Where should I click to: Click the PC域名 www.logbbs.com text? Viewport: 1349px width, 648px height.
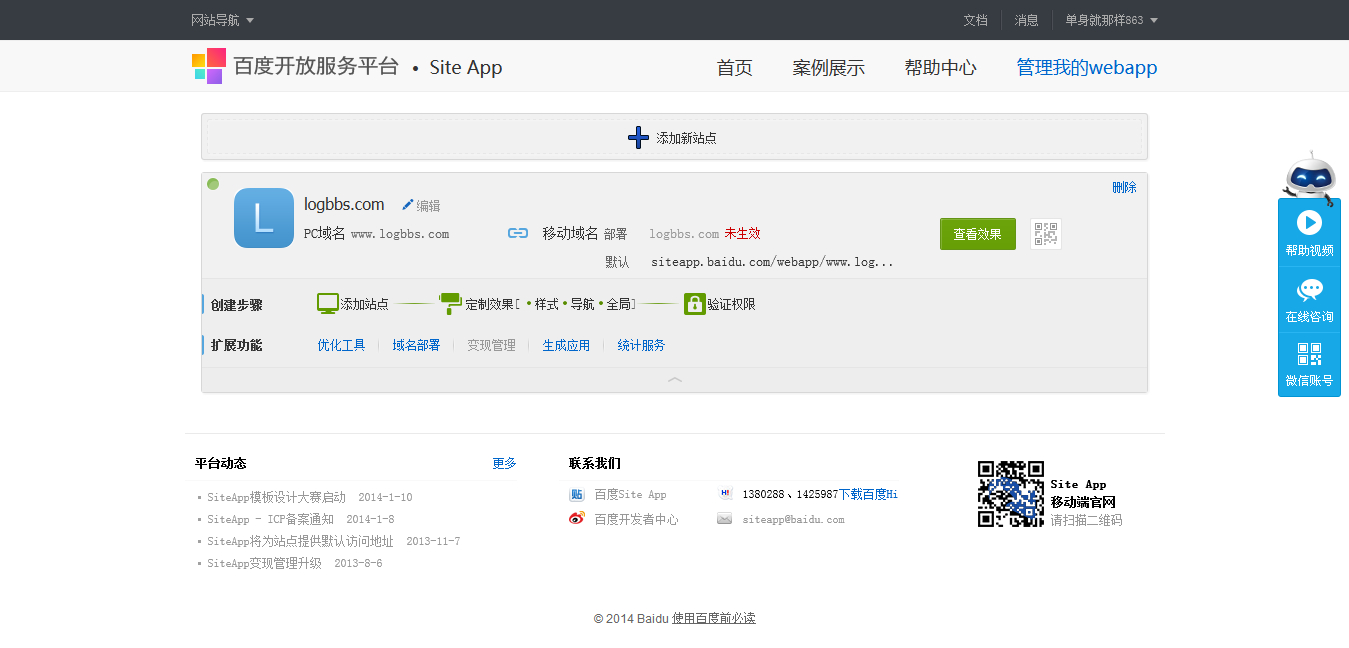(377, 233)
